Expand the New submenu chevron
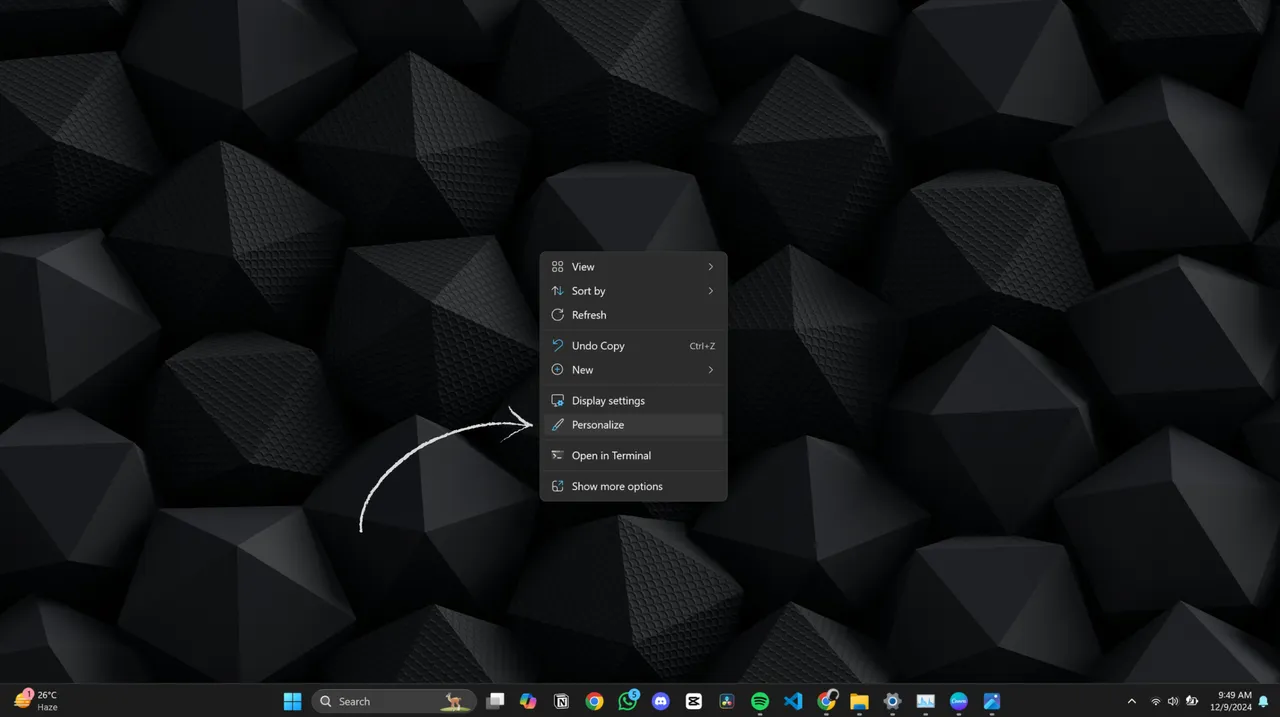Viewport: 1280px width, 717px height. [x=711, y=370]
